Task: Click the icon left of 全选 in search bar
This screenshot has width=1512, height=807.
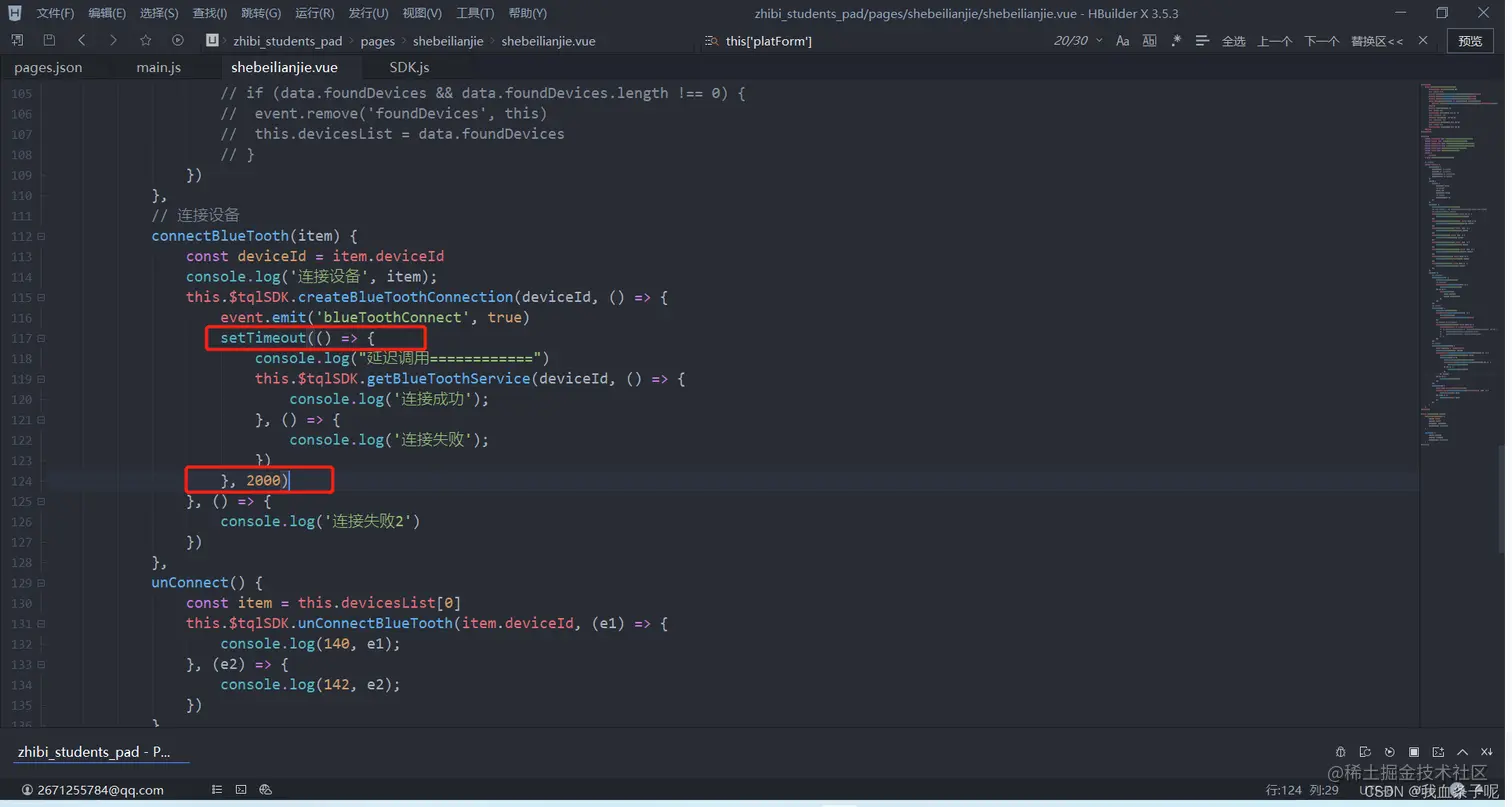Action: (1202, 40)
